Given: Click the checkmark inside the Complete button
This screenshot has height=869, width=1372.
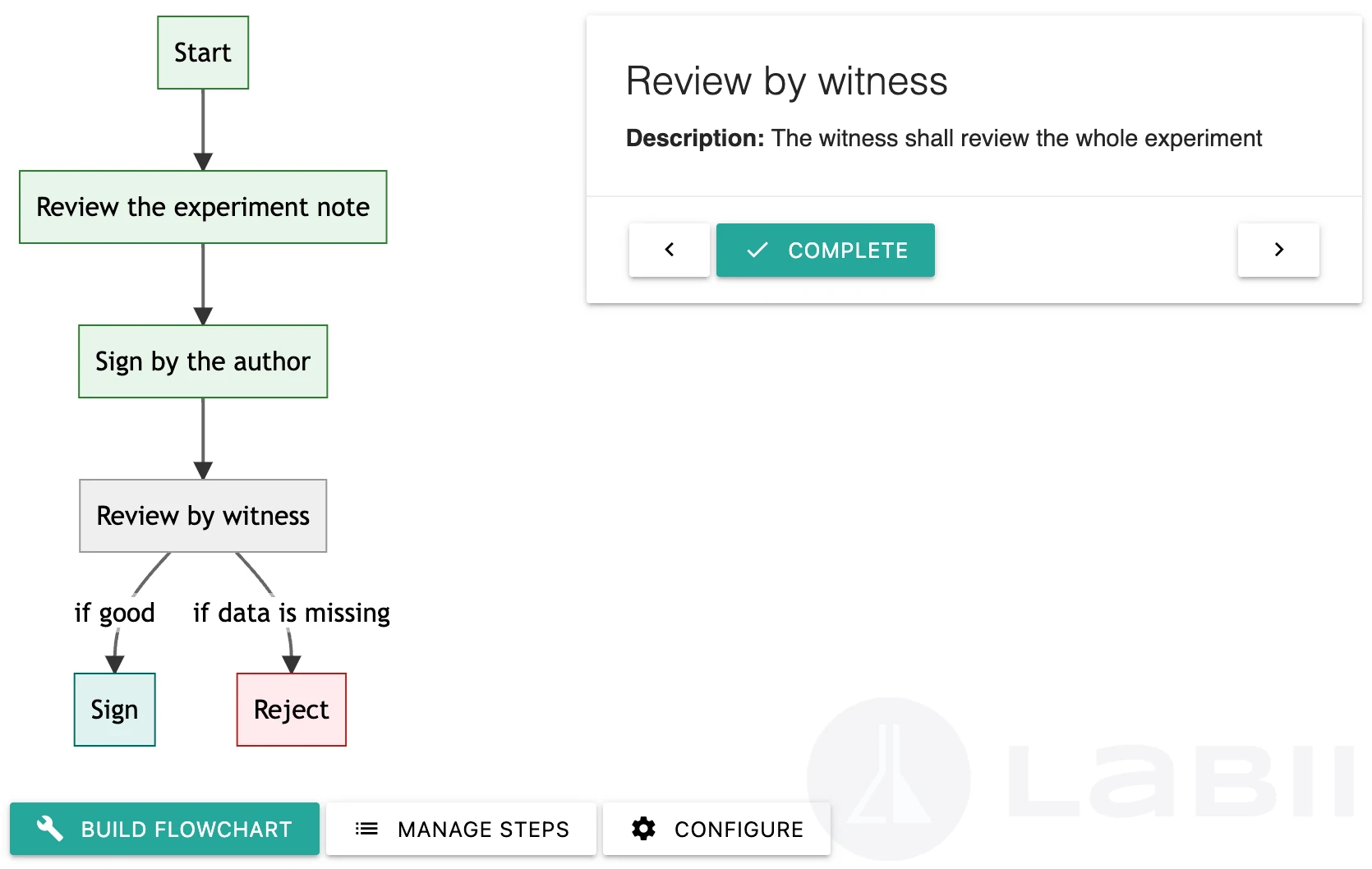Looking at the screenshot, I should (758, 251).
